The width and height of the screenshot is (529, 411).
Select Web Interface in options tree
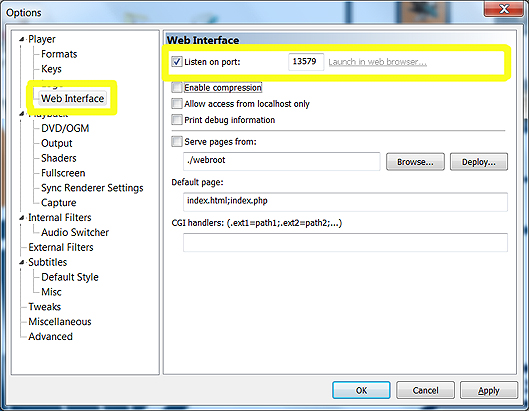coord(73,99)
